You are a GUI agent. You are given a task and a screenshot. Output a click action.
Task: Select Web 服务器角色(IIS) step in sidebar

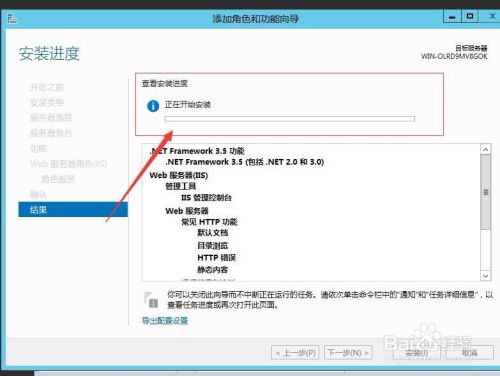pyautogui.click(x=68, y=164)
